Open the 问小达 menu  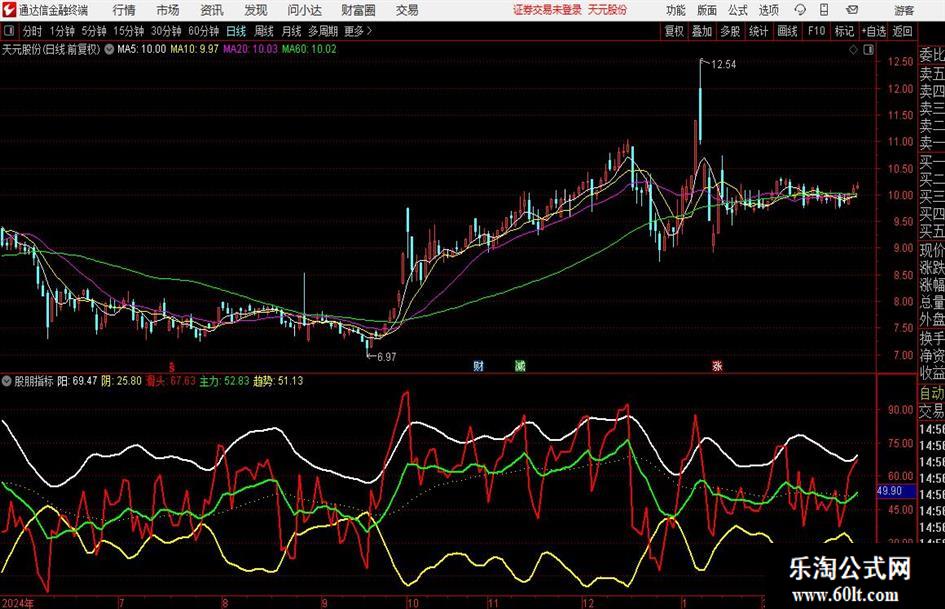(x=305, y=10)
